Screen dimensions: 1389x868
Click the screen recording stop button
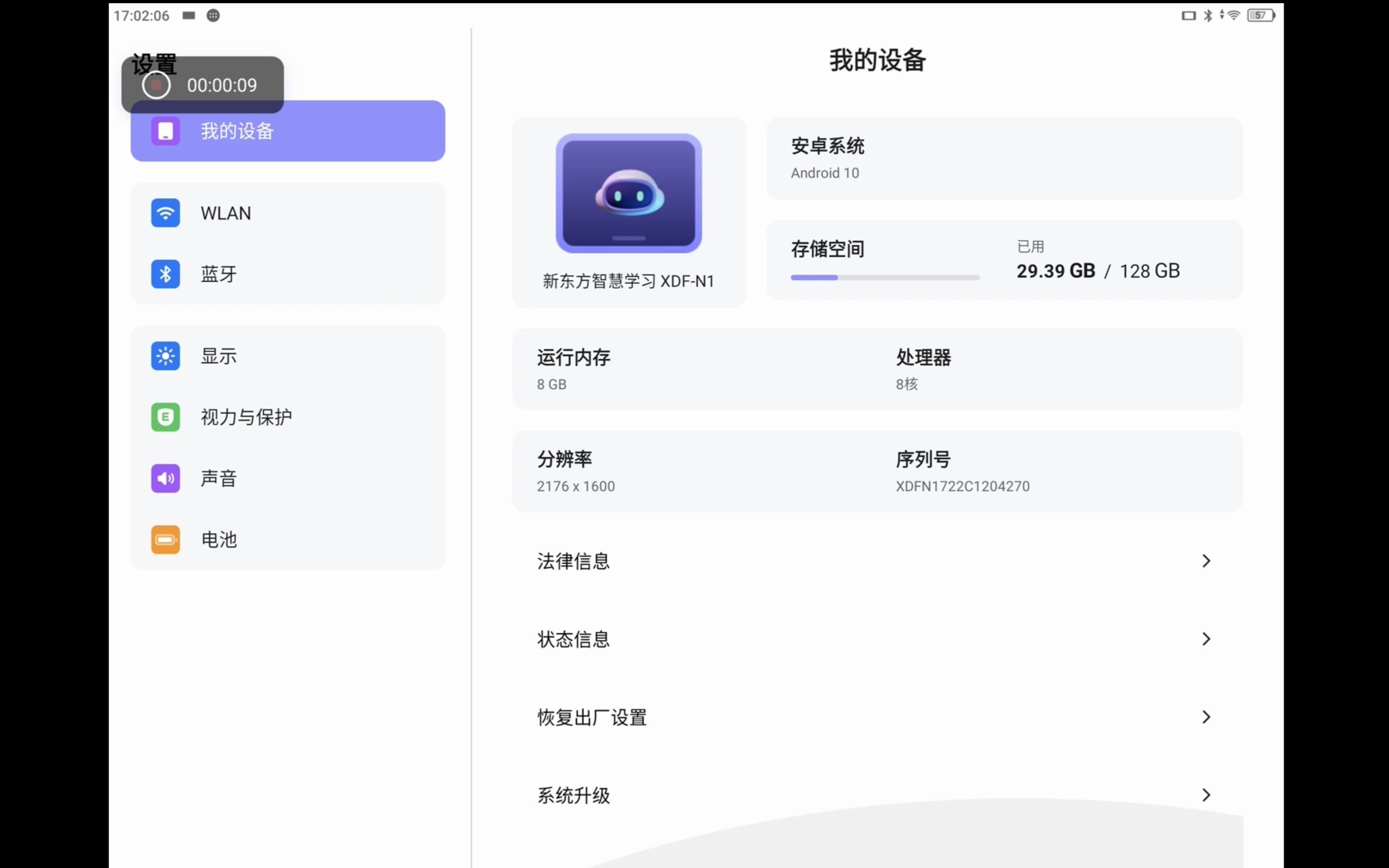(x=156, y=85)
